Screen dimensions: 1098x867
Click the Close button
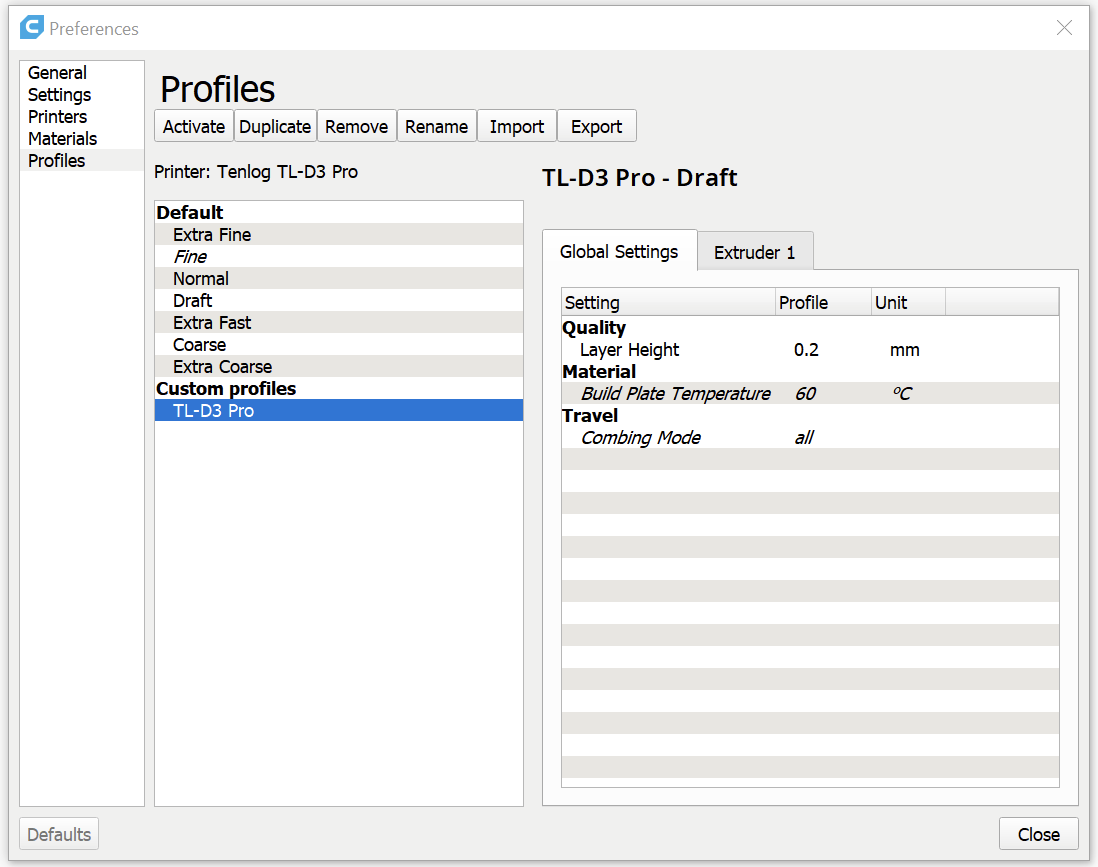pos(1038,834)
